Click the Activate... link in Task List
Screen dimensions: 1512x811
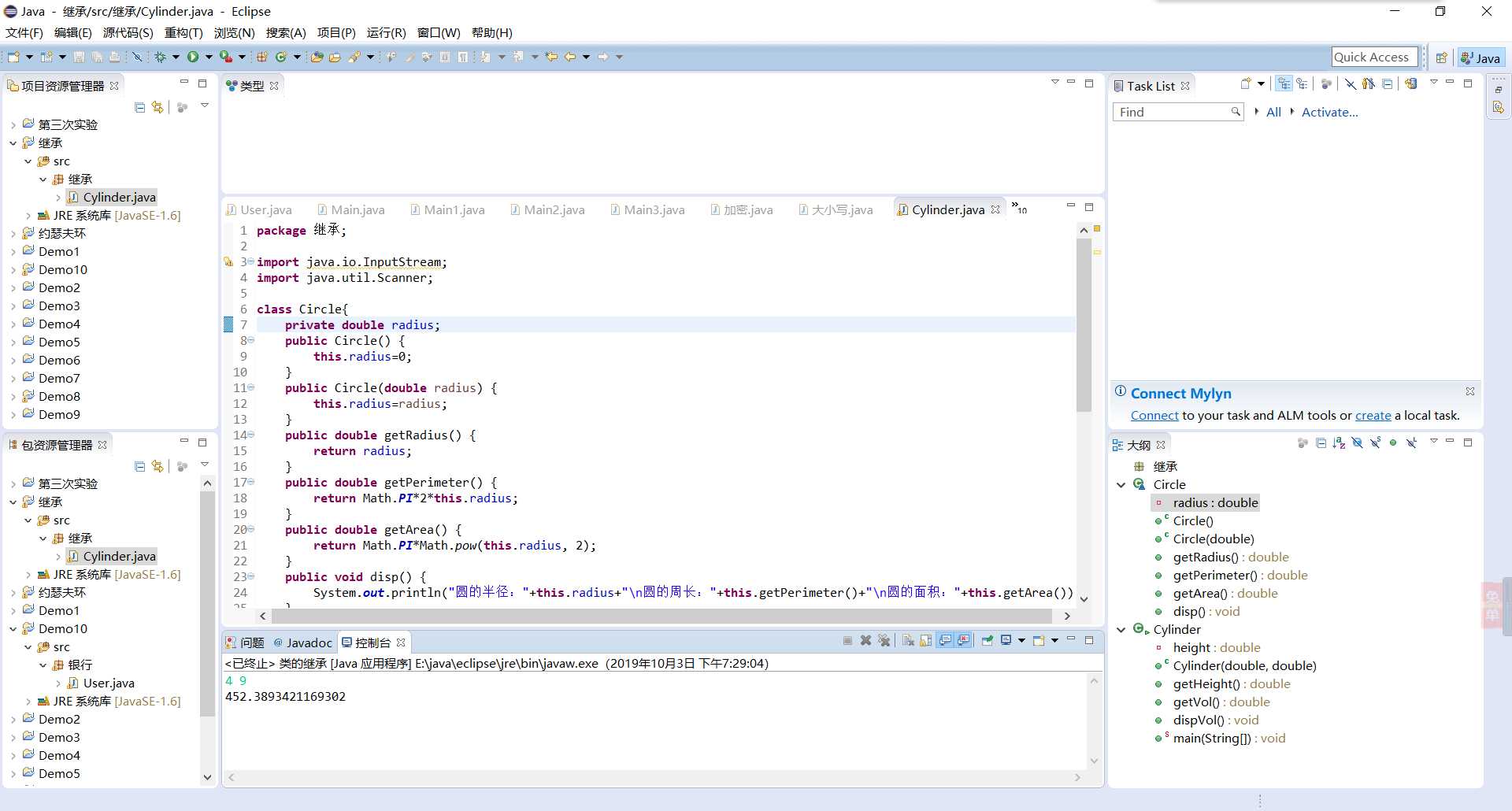pyautogui.click(x=1329, y=113)
